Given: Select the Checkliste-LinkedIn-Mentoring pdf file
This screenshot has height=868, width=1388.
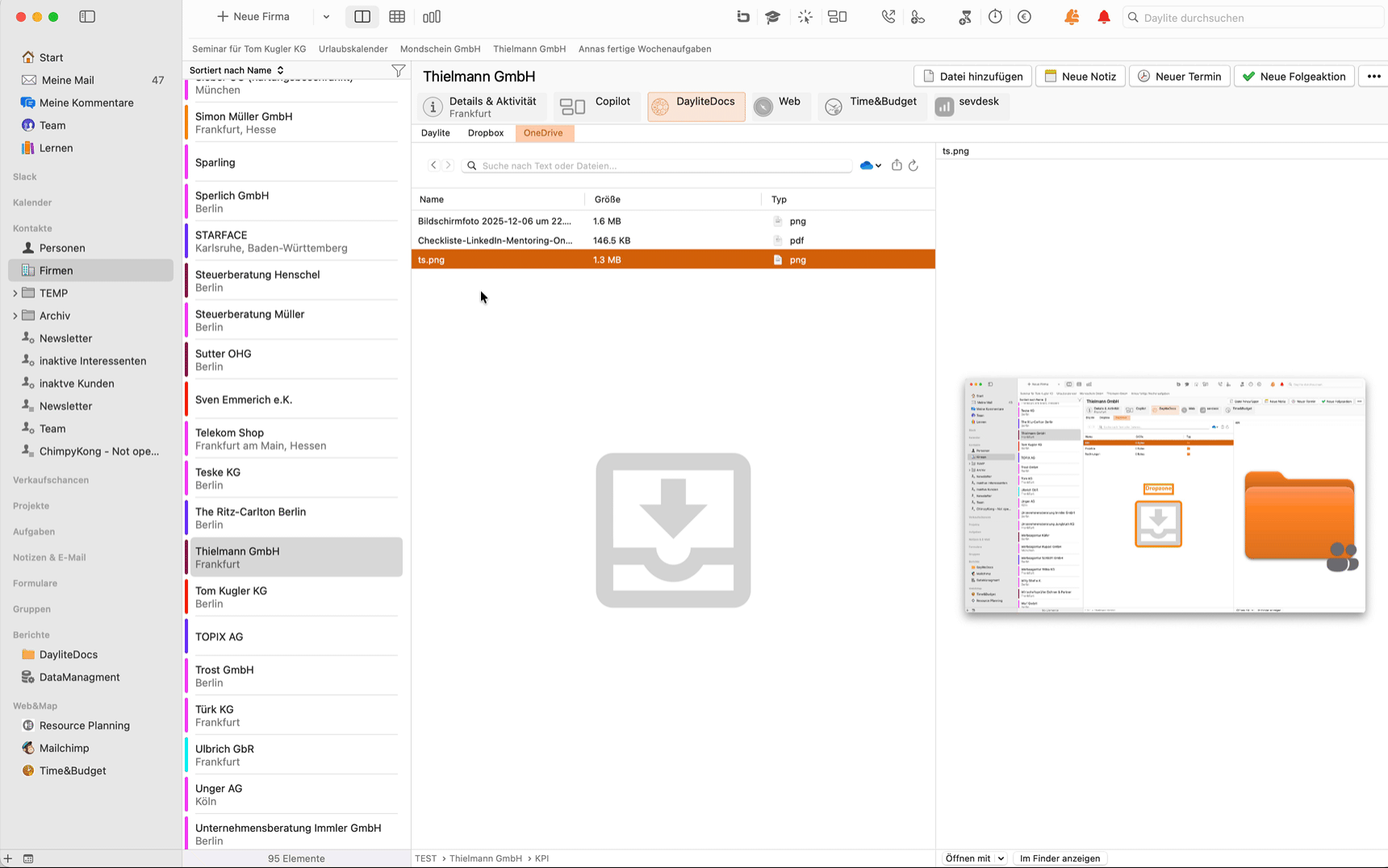Looking at the screenshot, I should coord(673,240).
